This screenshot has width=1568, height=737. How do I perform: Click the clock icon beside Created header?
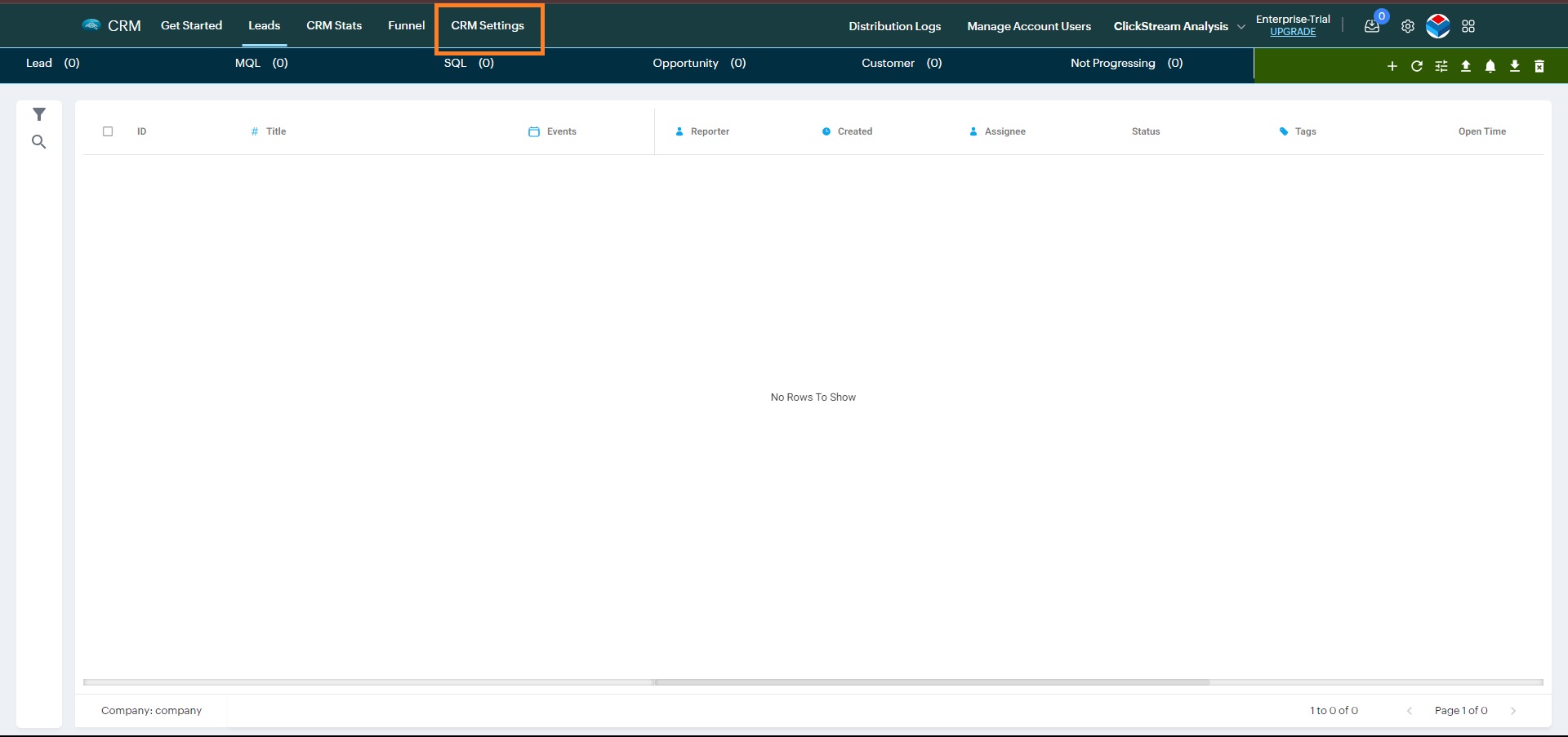pyautogui.click(x=826, y=131)
